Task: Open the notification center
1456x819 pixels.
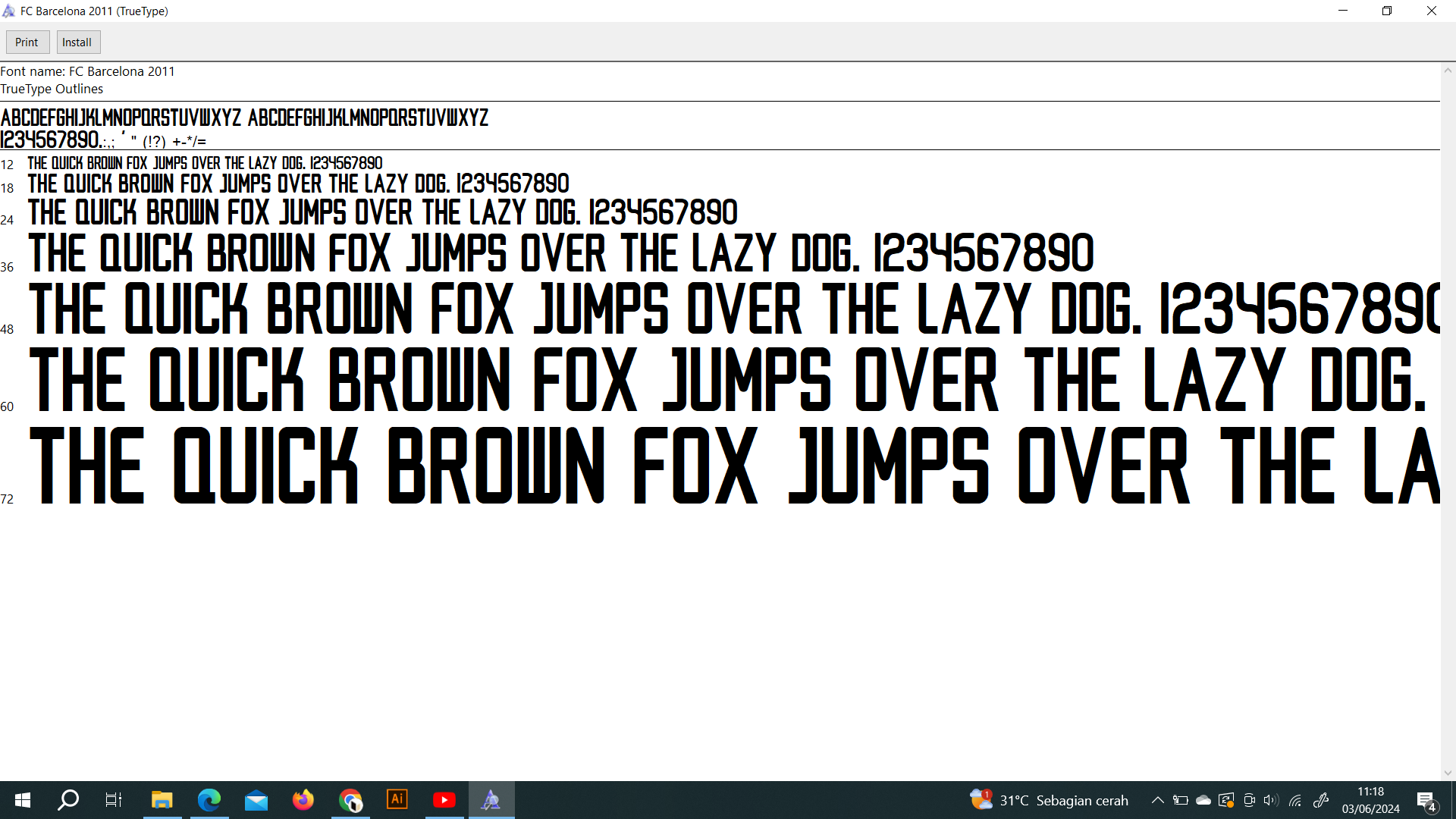Action: tap(1426, 800)
